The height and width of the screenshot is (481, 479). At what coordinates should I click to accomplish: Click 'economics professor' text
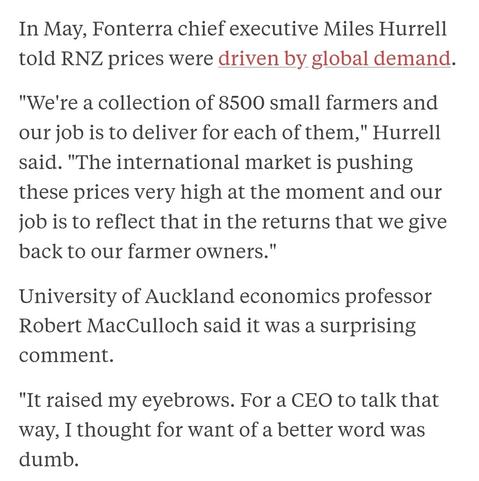pyautogui.click(x=336, y=296)
